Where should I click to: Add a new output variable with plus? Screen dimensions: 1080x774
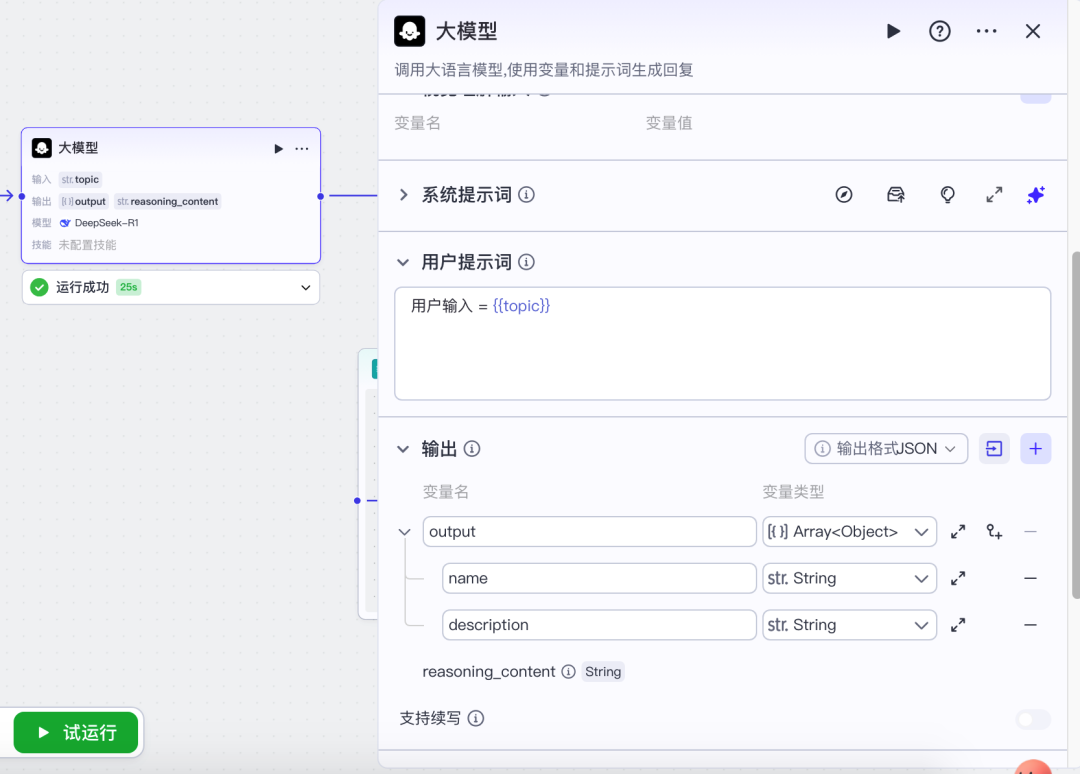pos(1035,449)
